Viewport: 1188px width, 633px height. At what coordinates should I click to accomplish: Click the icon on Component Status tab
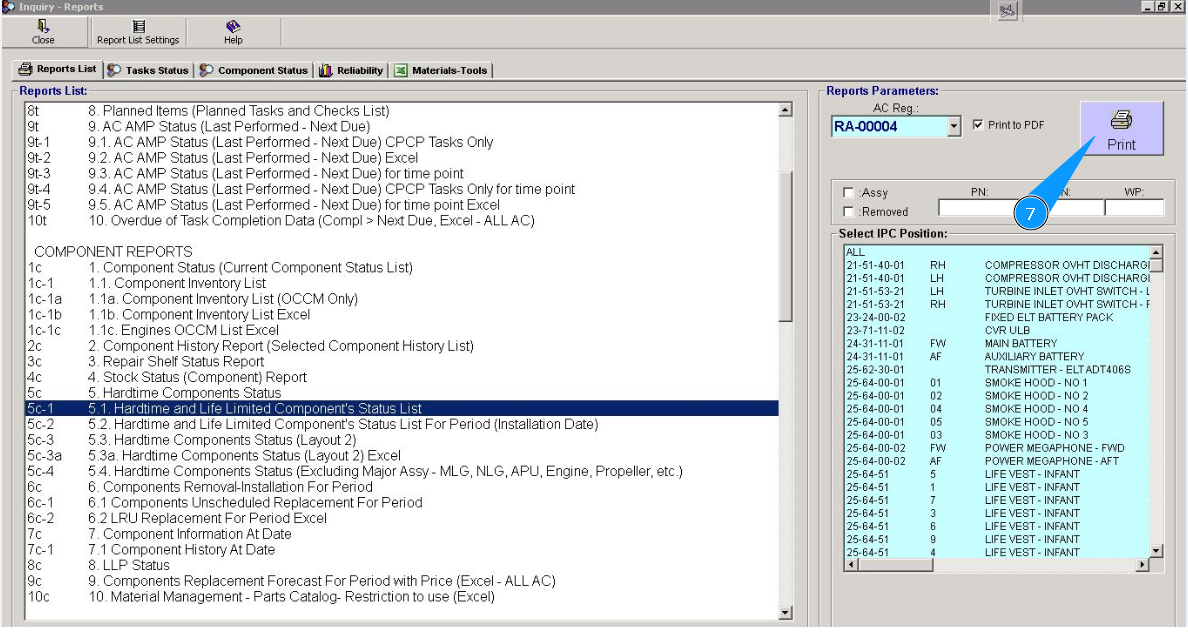[207, 71]
